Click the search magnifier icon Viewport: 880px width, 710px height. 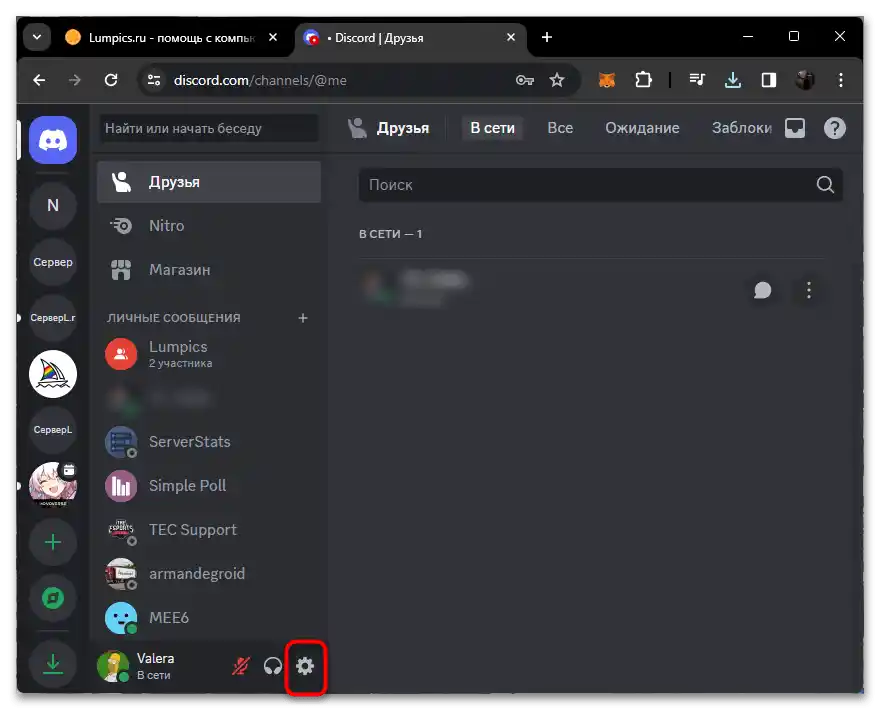[825, 184]
